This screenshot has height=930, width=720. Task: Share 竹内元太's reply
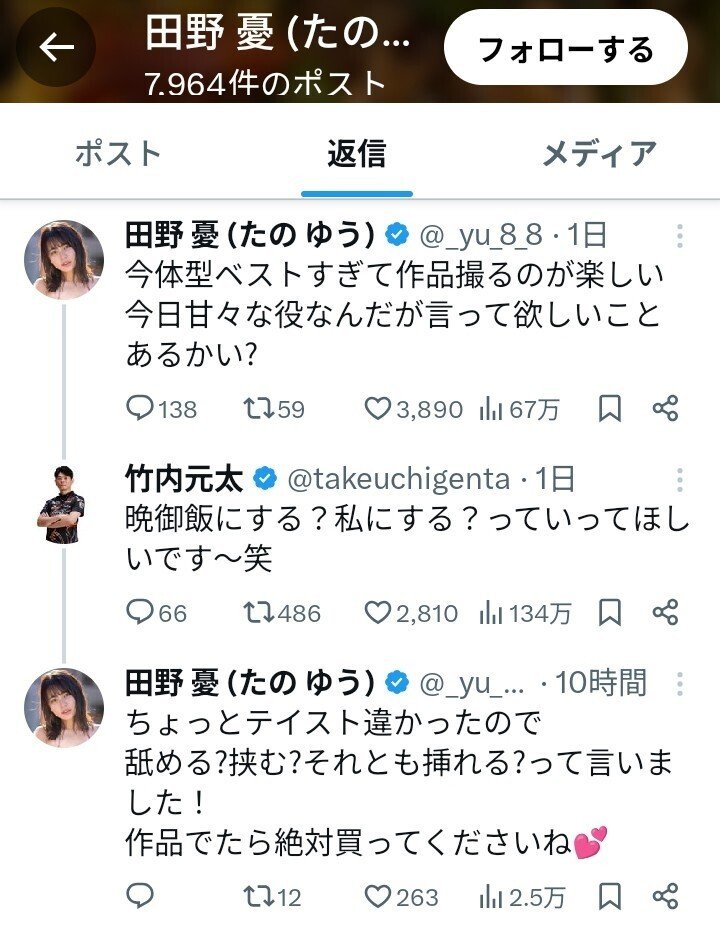(x=665, y=612)
